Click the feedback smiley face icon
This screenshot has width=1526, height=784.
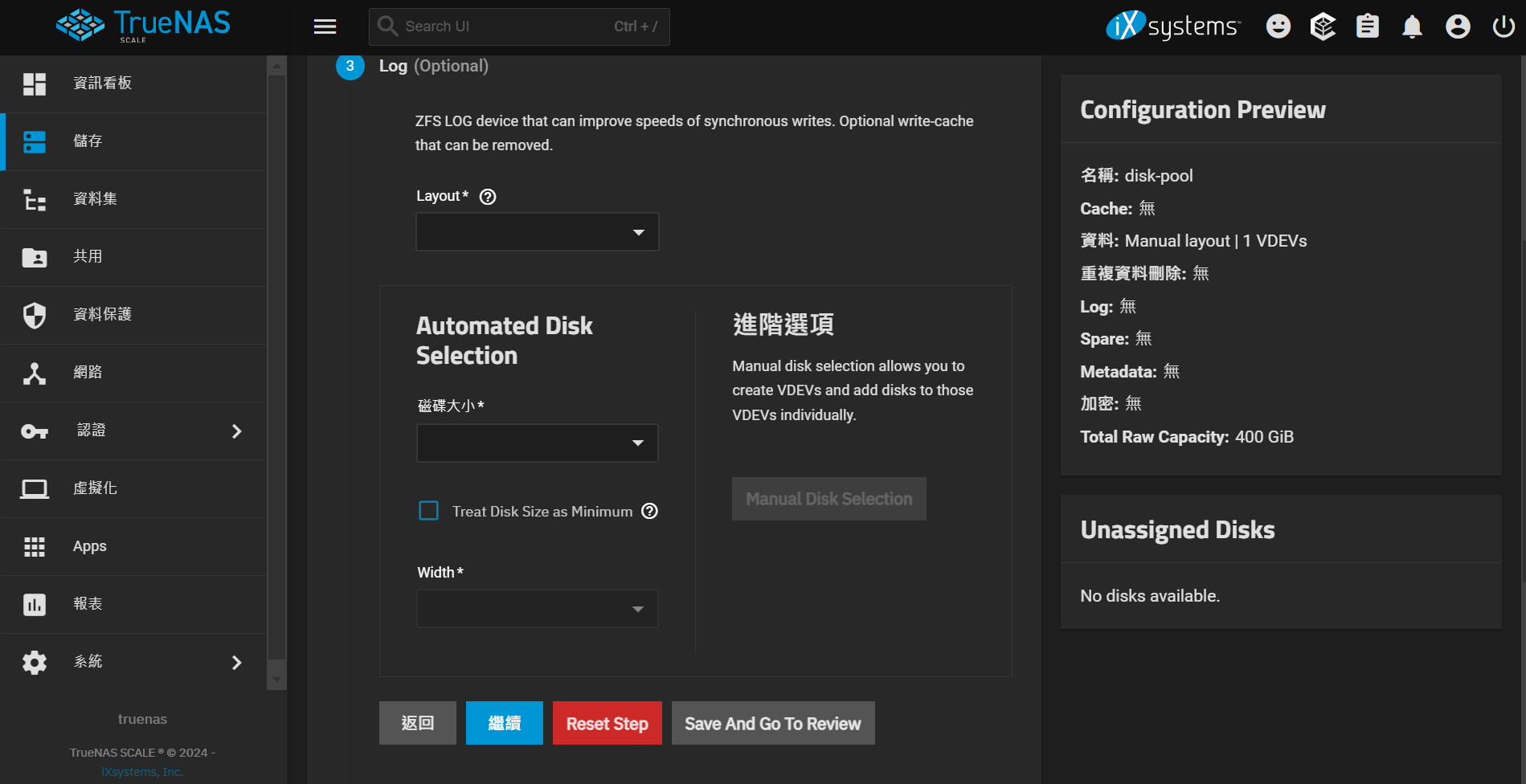point(1278,27)
